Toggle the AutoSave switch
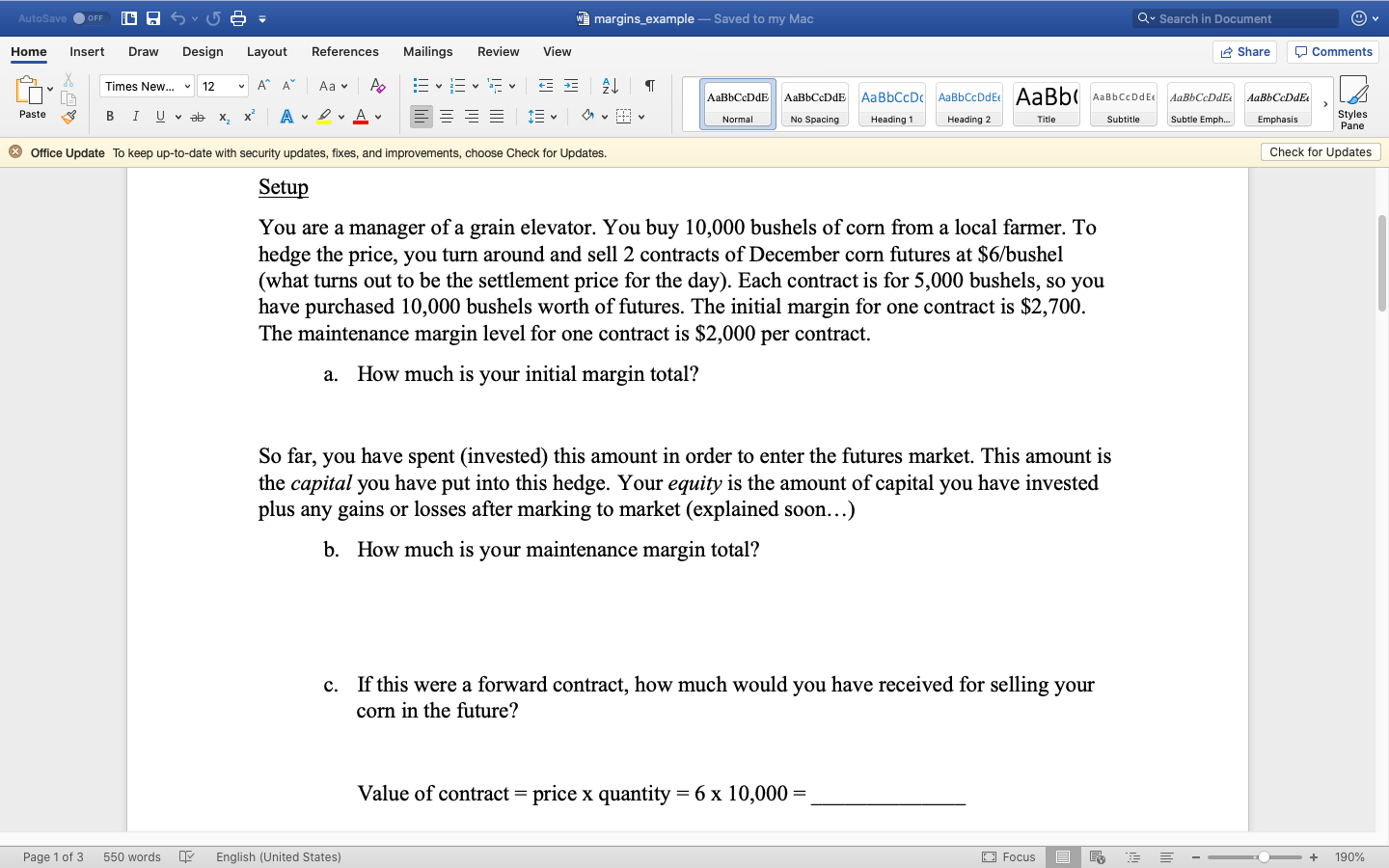1389x868 pixels. click(90, 18)
